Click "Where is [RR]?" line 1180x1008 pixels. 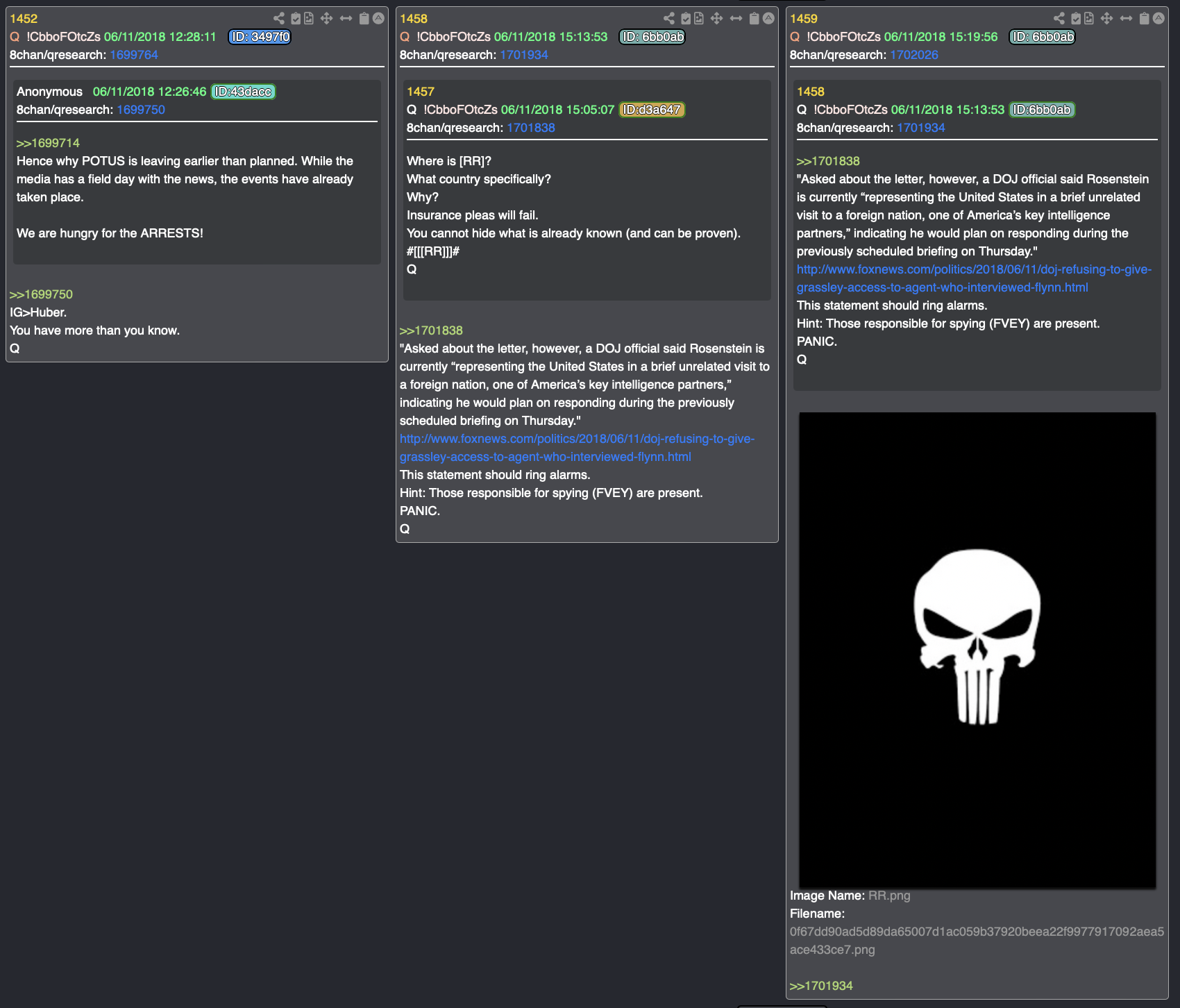coord(449,161)
